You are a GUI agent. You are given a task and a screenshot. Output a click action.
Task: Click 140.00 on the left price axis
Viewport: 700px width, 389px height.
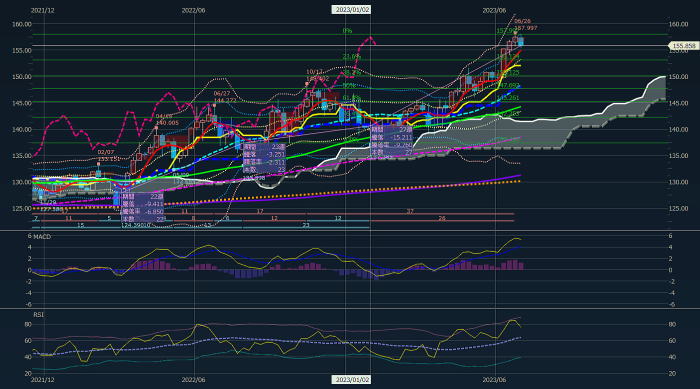(x=21, y=130)
